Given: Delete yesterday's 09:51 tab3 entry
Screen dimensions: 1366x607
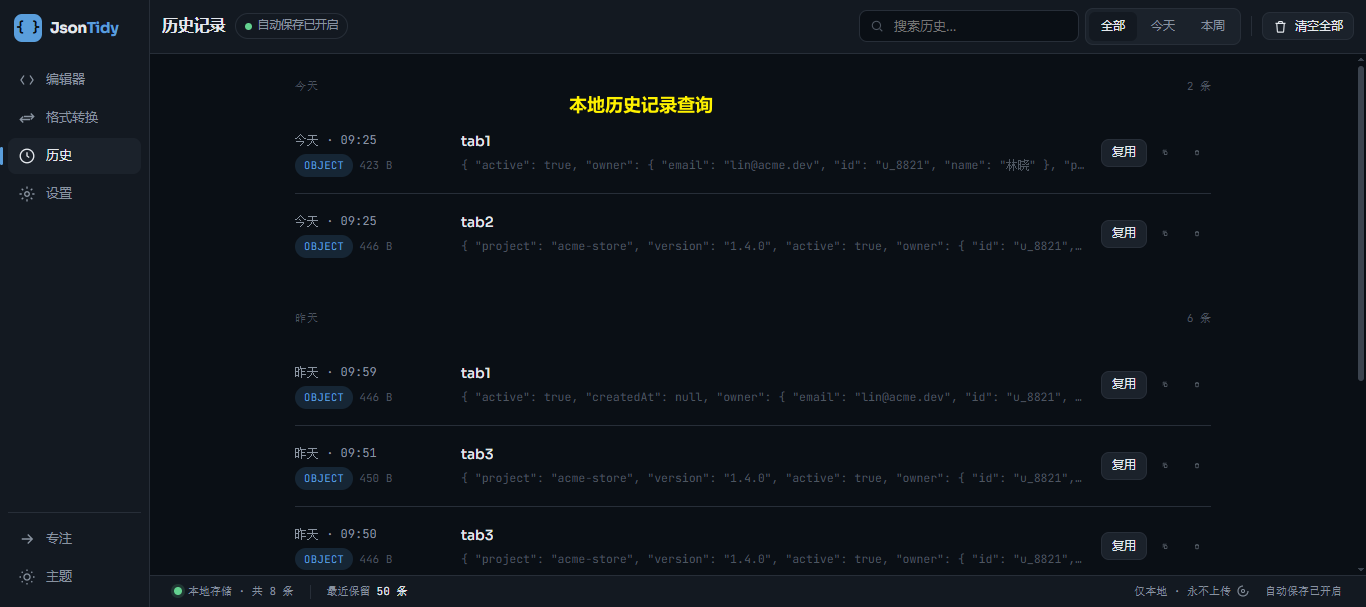Looking at the screenshot, I should pyautogui.click(x=1197, y=465).
